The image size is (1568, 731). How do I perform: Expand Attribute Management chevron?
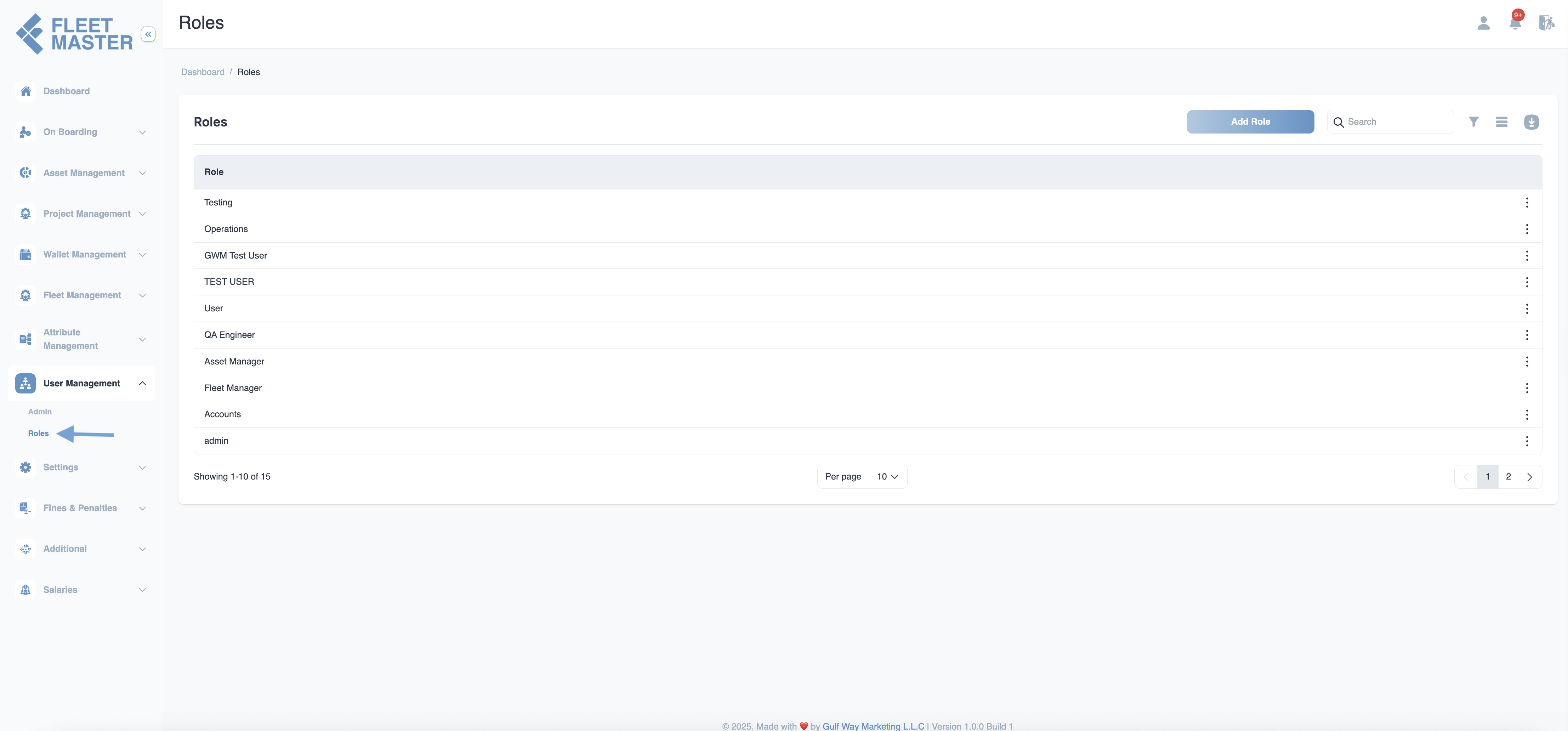pyautogui.click(x=142, y=339)
